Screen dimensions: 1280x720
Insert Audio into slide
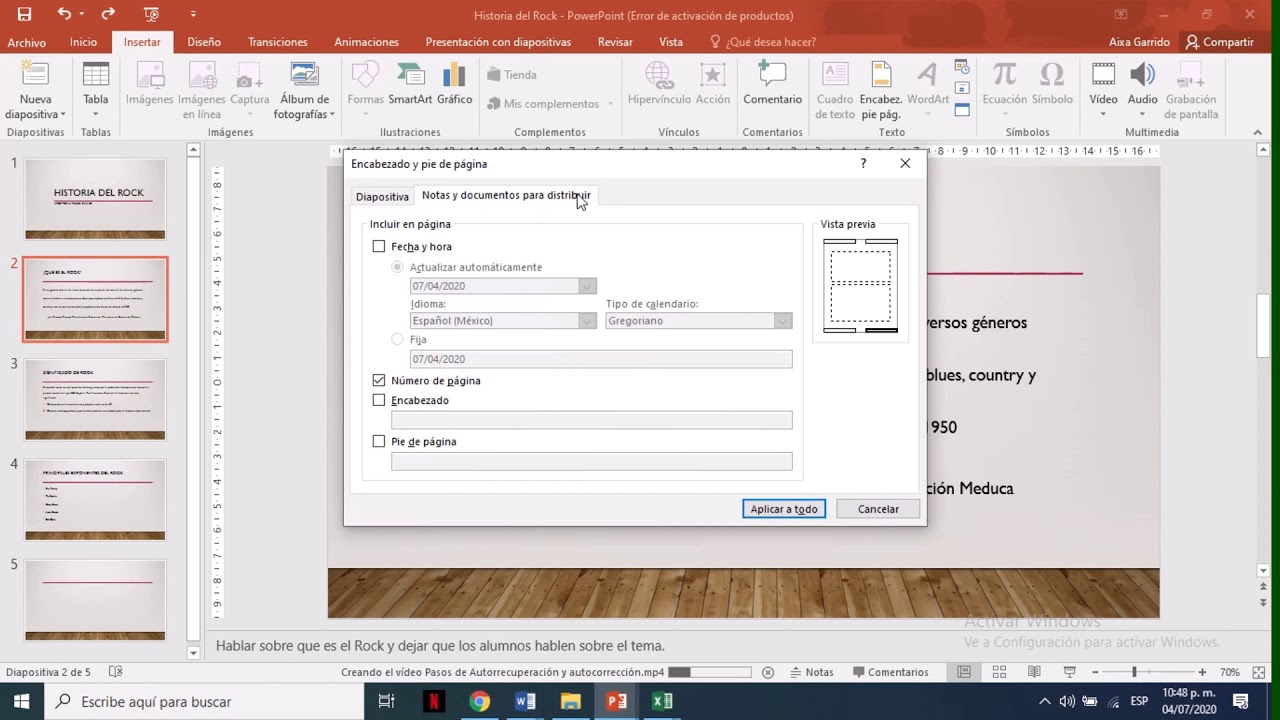tap(1142, 90)
